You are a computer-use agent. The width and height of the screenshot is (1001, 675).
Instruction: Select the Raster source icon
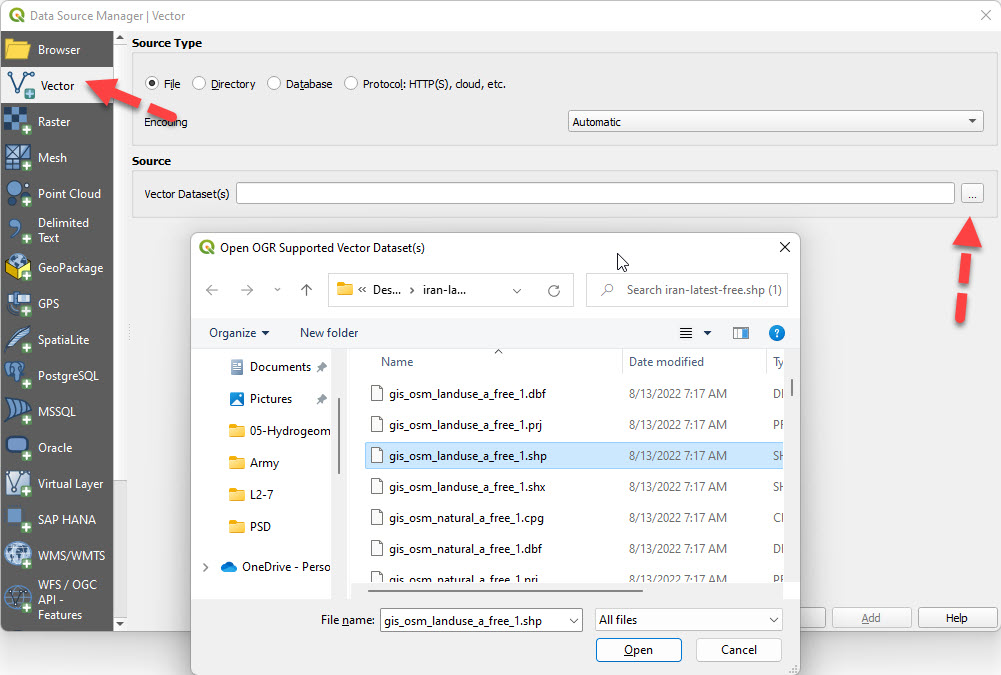(19, 122)
